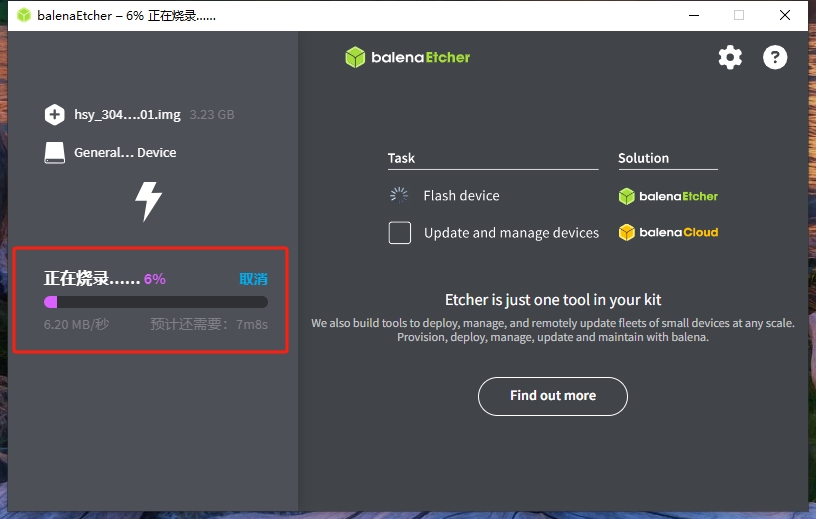Screen dimensions: 816x519
Task: Click the 正在烧录...... status label
Action: pyautogui.click(x=92, y=279)
